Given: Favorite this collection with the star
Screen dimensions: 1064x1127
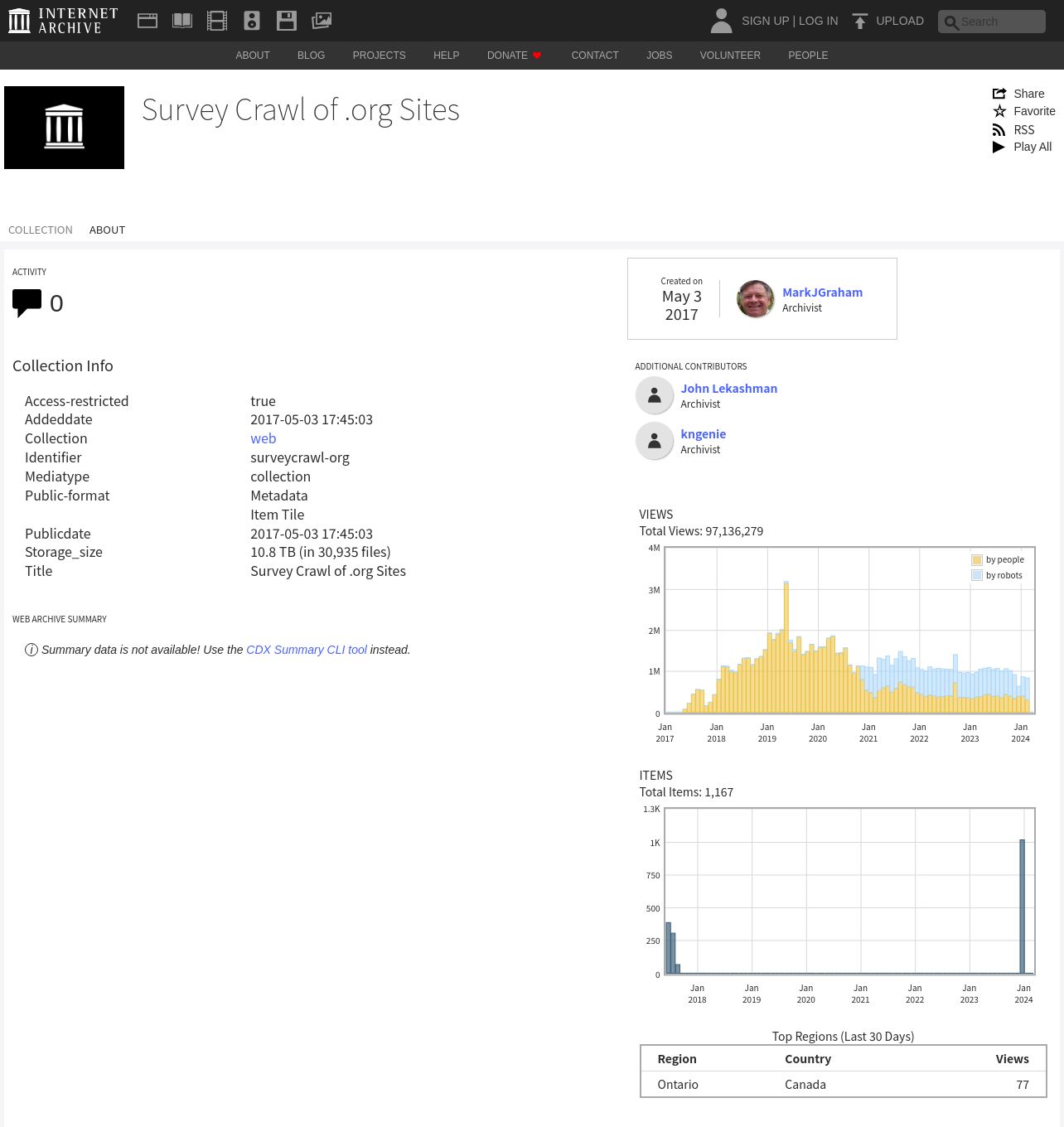Looking at the screenshot, I should point(1023,111).
